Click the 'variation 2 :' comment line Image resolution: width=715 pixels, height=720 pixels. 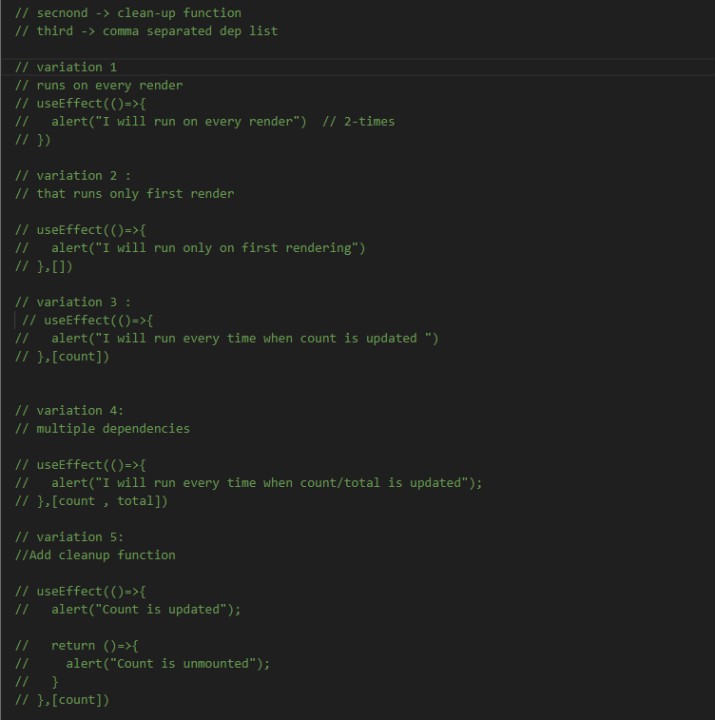73,176
